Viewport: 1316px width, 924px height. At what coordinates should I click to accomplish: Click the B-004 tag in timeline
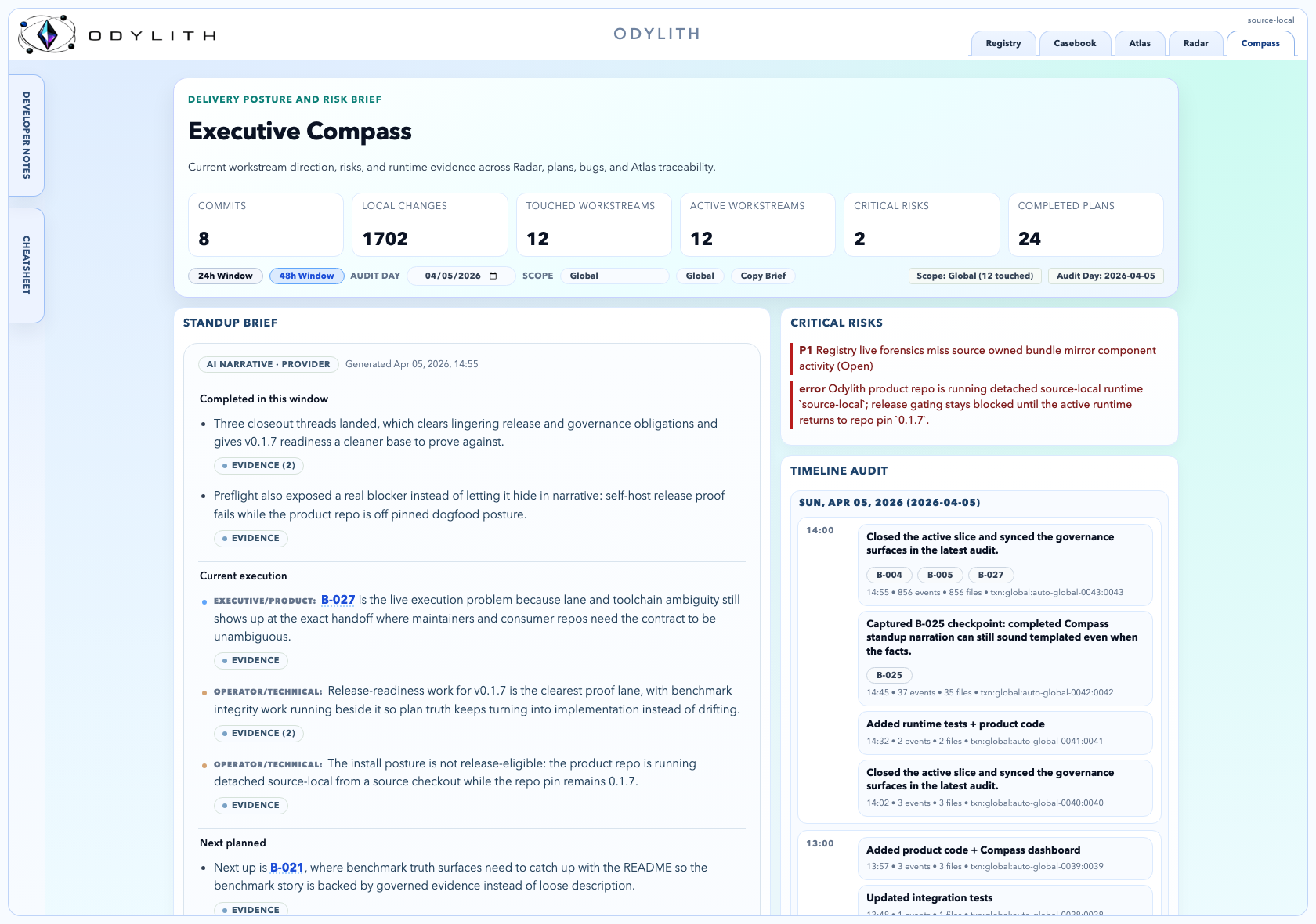point(889,575)
